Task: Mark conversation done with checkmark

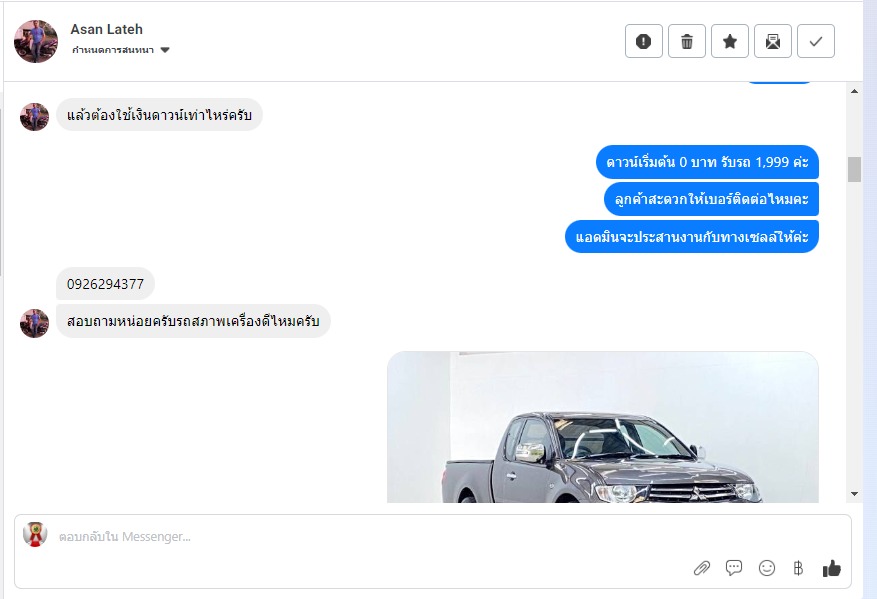Action: pyautogui.click(x=816, y=41)
